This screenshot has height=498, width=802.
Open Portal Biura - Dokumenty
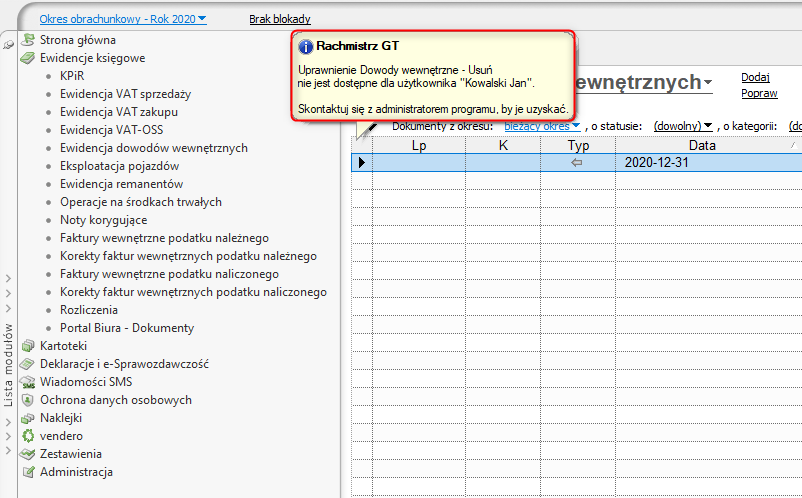[x=127, y=328]
